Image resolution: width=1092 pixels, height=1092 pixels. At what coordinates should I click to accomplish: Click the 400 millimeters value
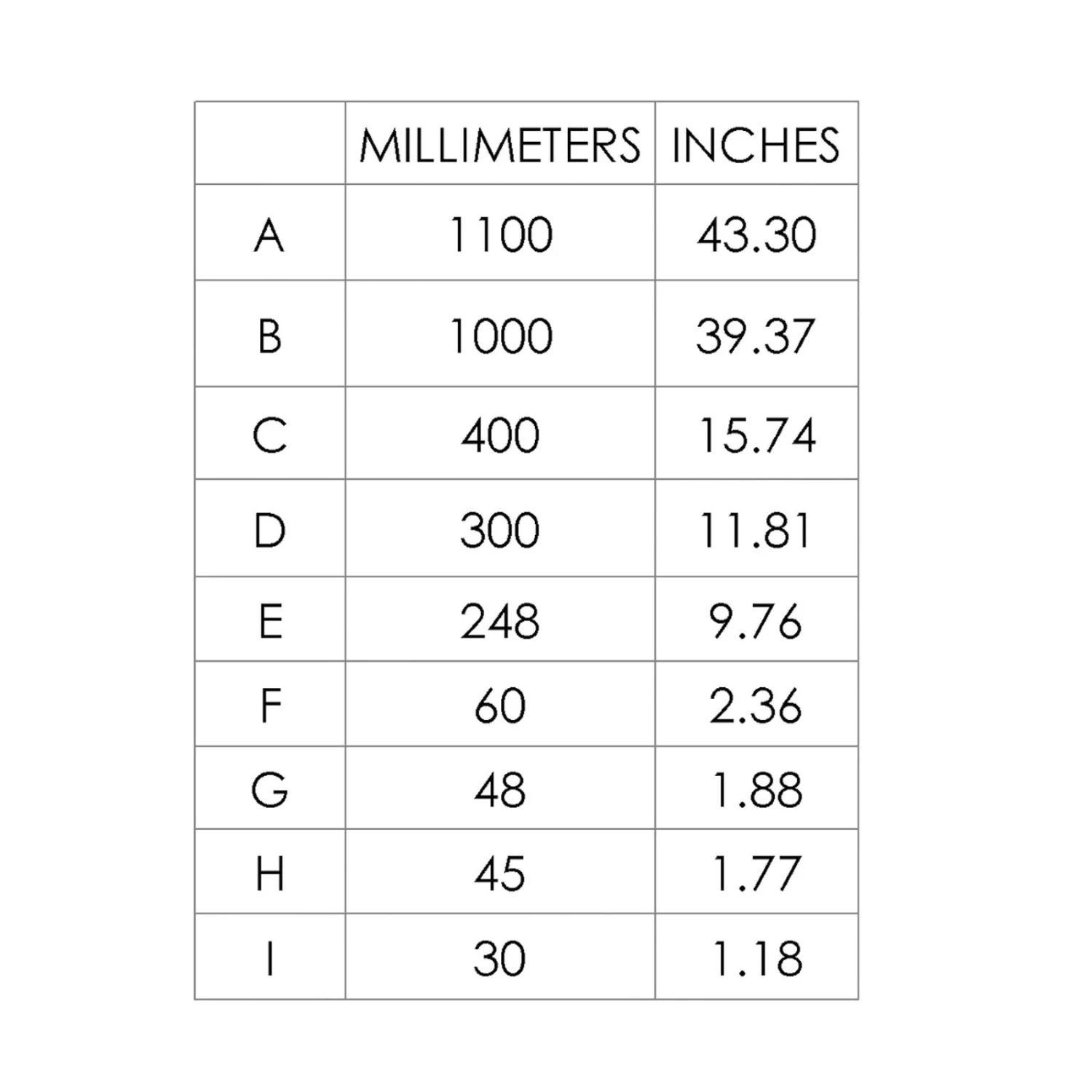(x=500, y=435)
